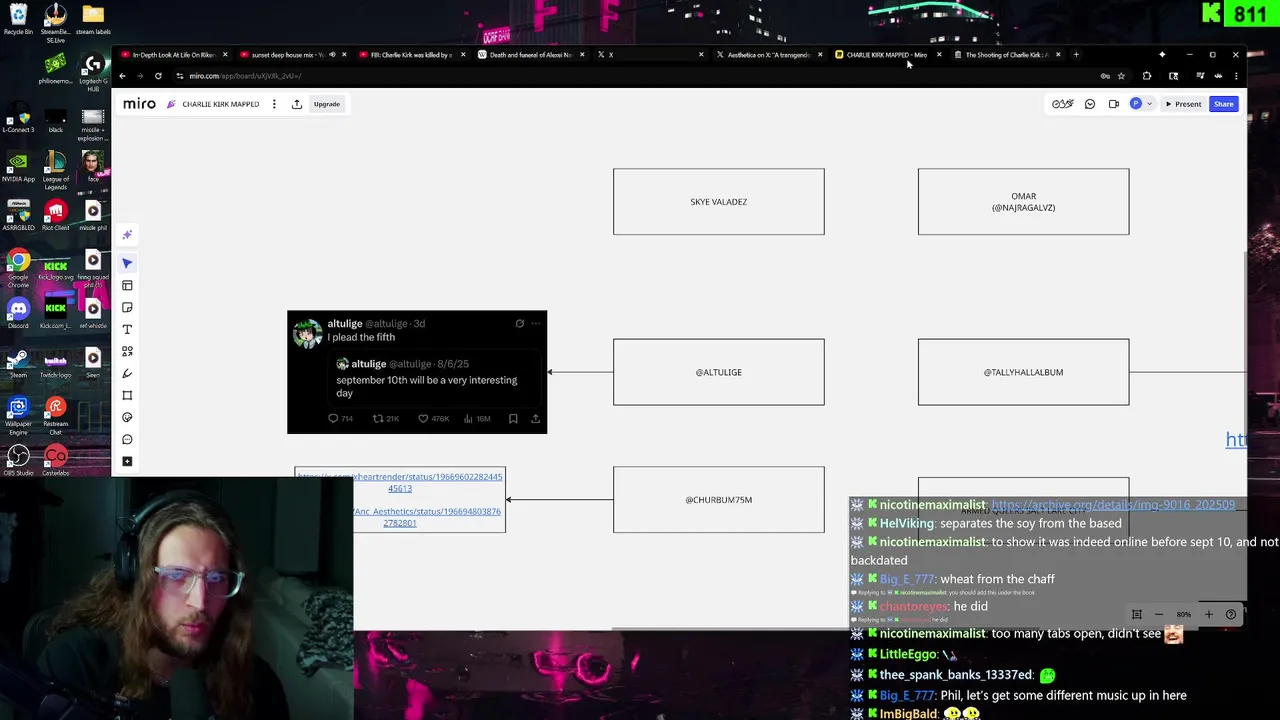Viewport: 1280px width, 720px height.
Task: Open the reactions and timer tools icon
Action: 1062,104
